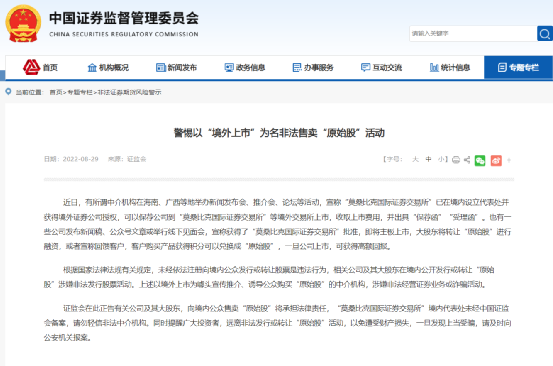Click the location pin icon in breadcrumb

tap(8, 92)
